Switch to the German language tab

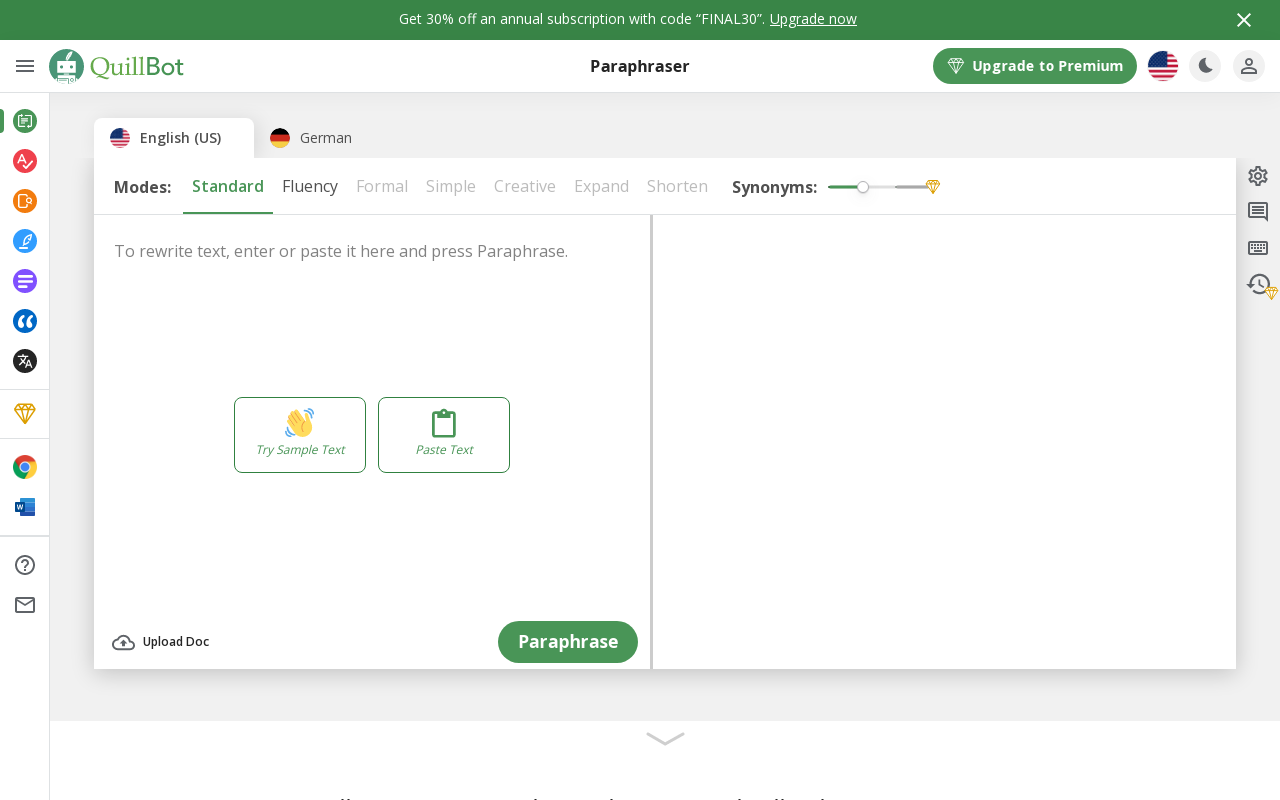click(x=310, y=138)
